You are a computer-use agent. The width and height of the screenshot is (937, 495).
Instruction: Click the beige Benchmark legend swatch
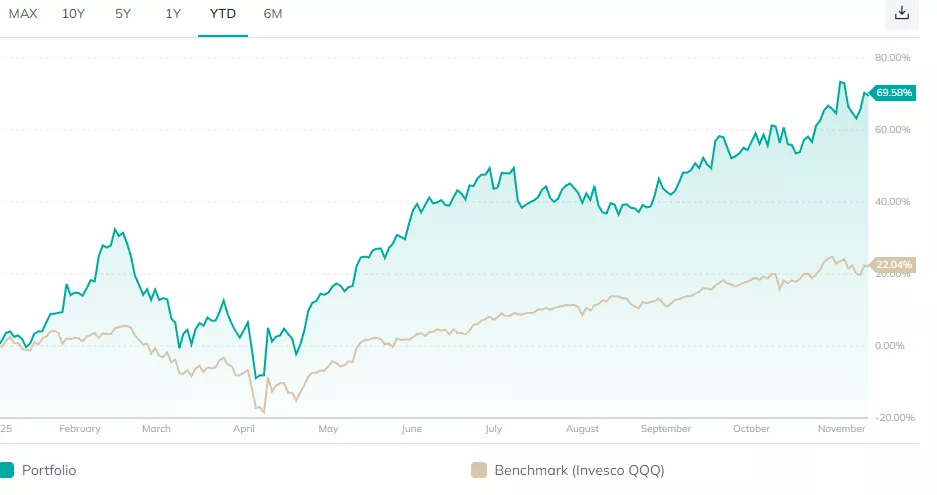[478, 470]
